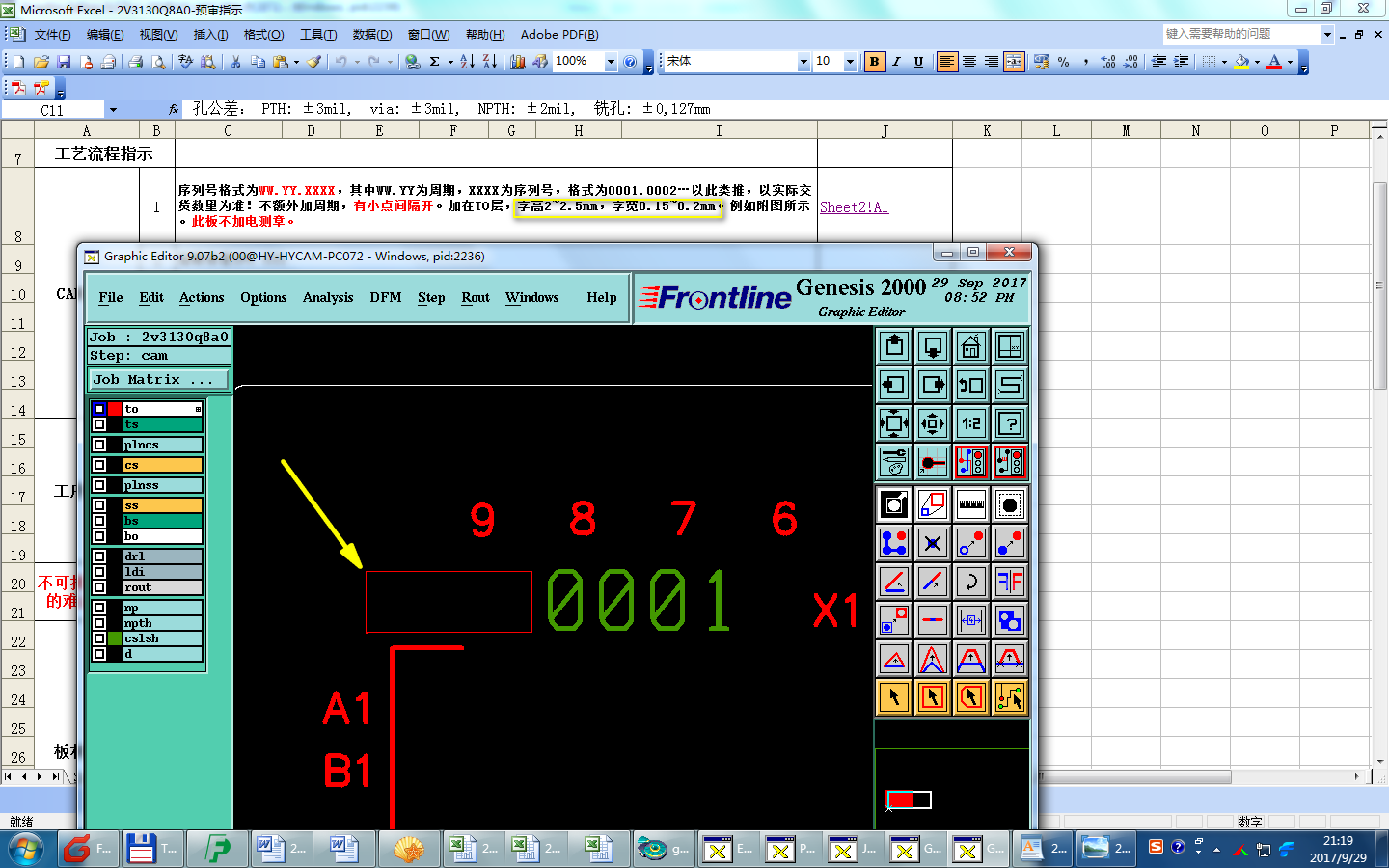This screenshot has width=1389, height=868.
Task: Click the Merge and Center icon
Action: [x=1014, y=62]
